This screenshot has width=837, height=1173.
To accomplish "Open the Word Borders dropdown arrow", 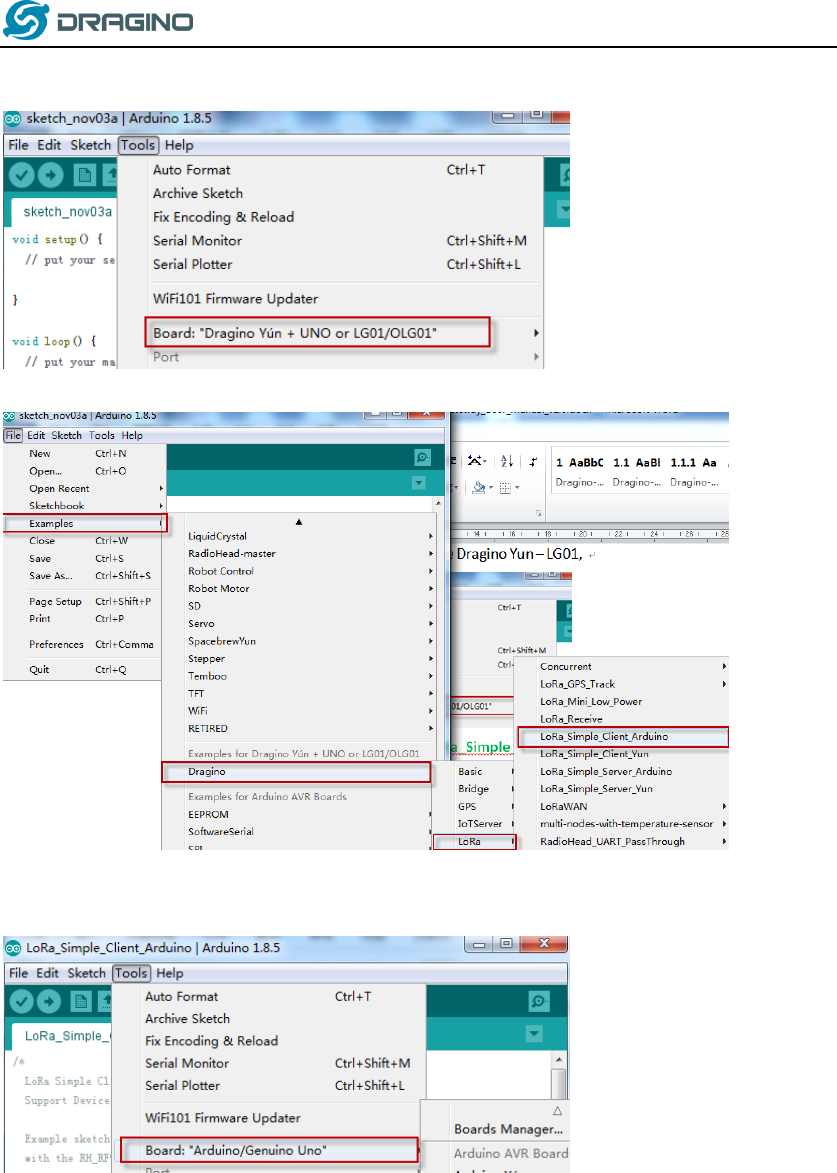I will pyautogui.click(x=517, y=488).
